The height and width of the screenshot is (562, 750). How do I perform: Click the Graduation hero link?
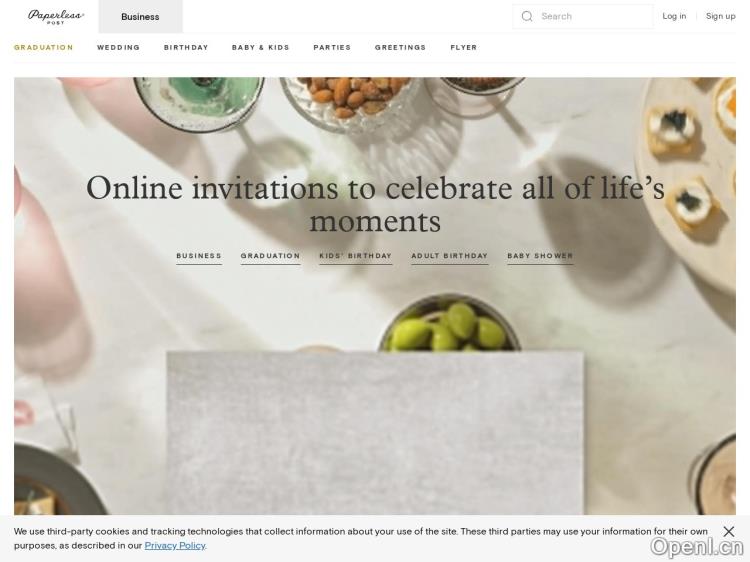click(x=270, y=256)
